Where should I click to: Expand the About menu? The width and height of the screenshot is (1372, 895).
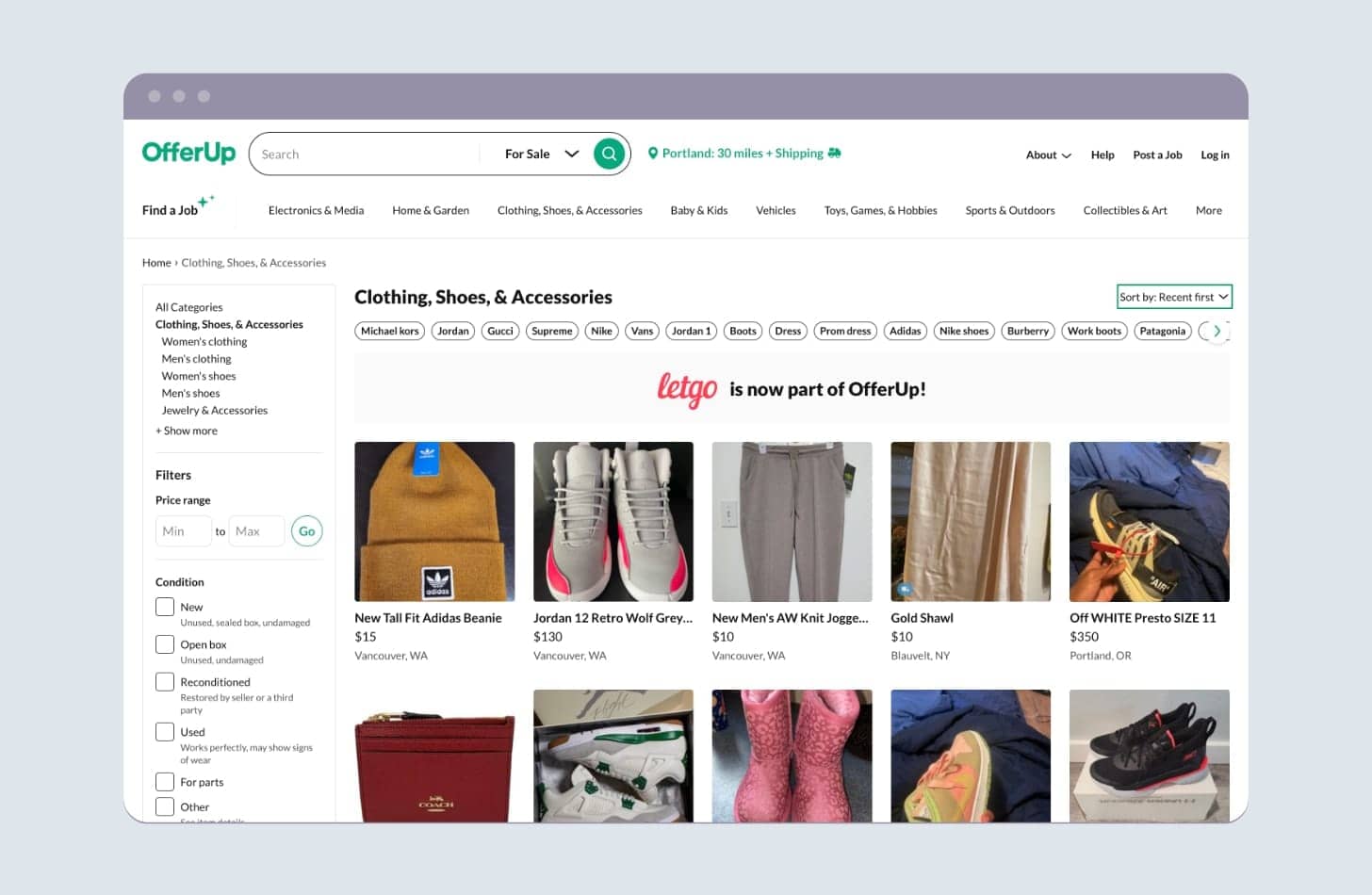(1048, 155)
